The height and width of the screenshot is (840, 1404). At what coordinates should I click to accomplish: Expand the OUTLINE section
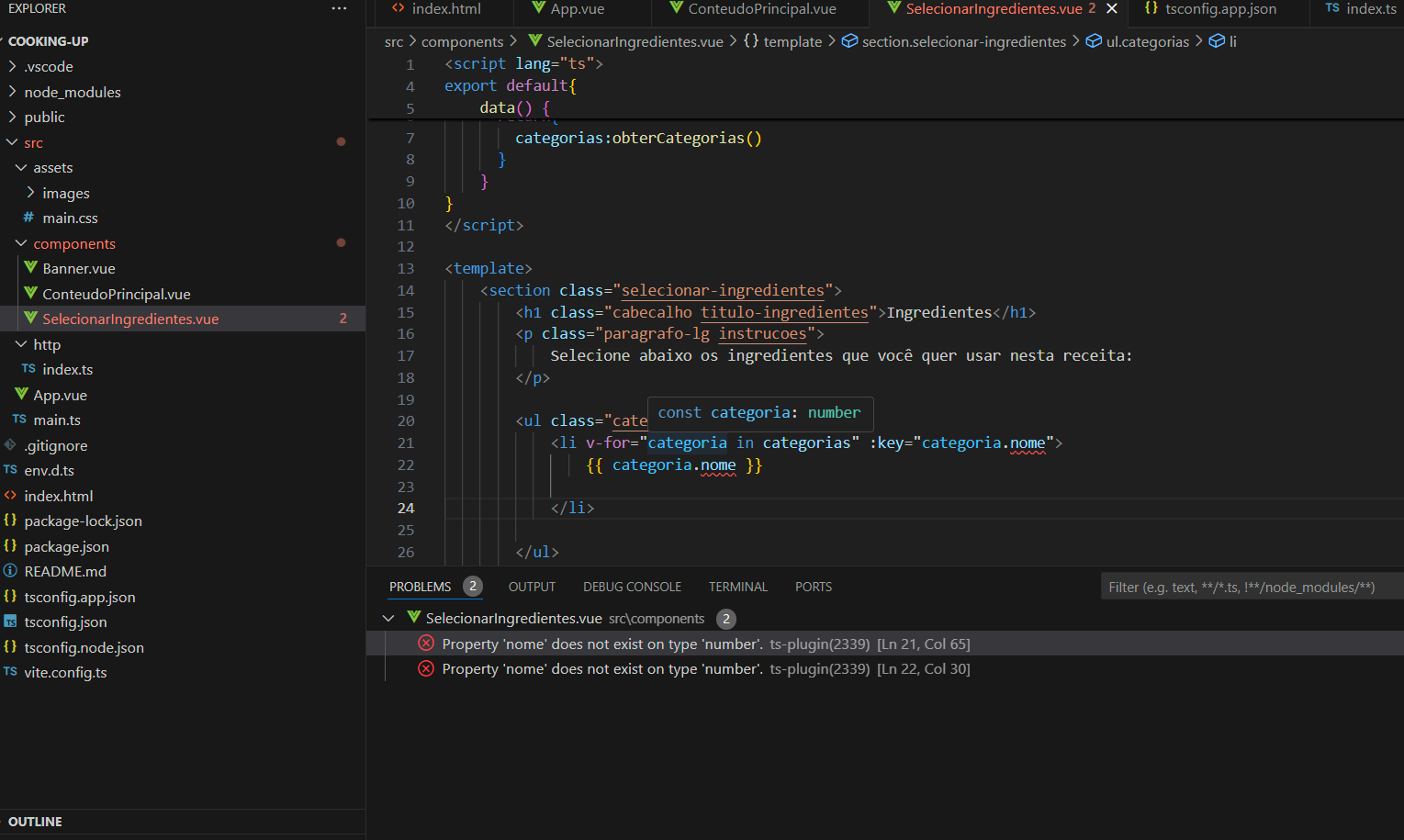pyautogui.click(x=35, y=822)
